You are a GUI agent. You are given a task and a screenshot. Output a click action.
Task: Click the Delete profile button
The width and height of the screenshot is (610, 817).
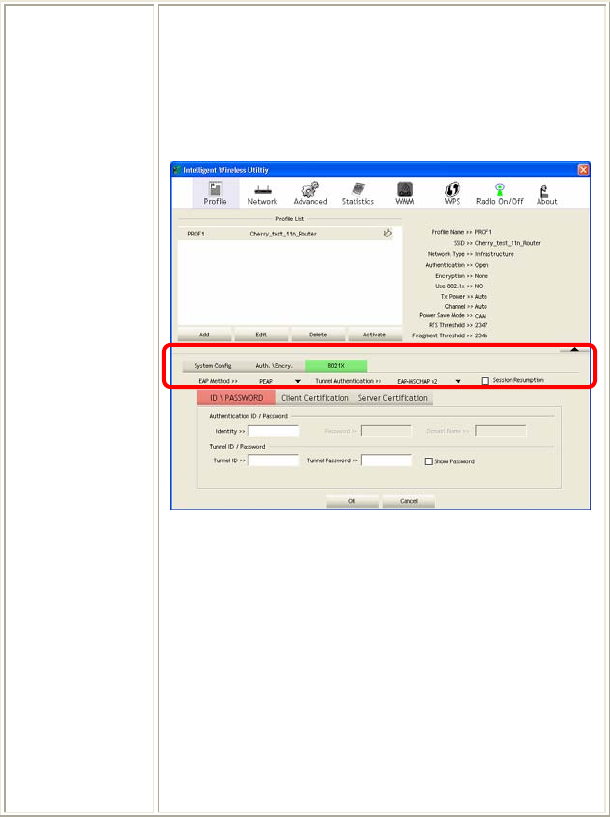coord(318,335)
